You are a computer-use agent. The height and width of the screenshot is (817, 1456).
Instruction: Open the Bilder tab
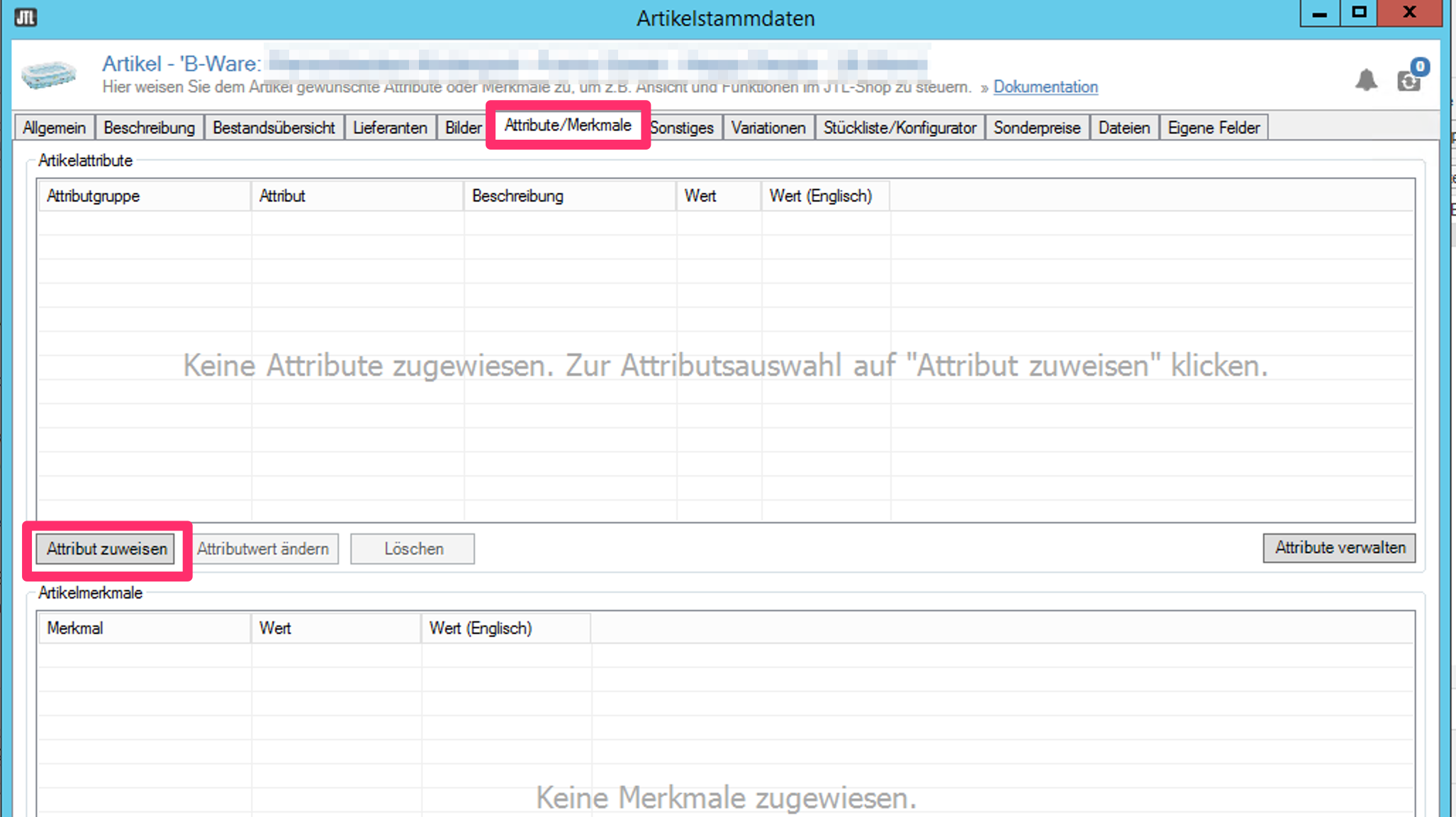click(463, 128)
